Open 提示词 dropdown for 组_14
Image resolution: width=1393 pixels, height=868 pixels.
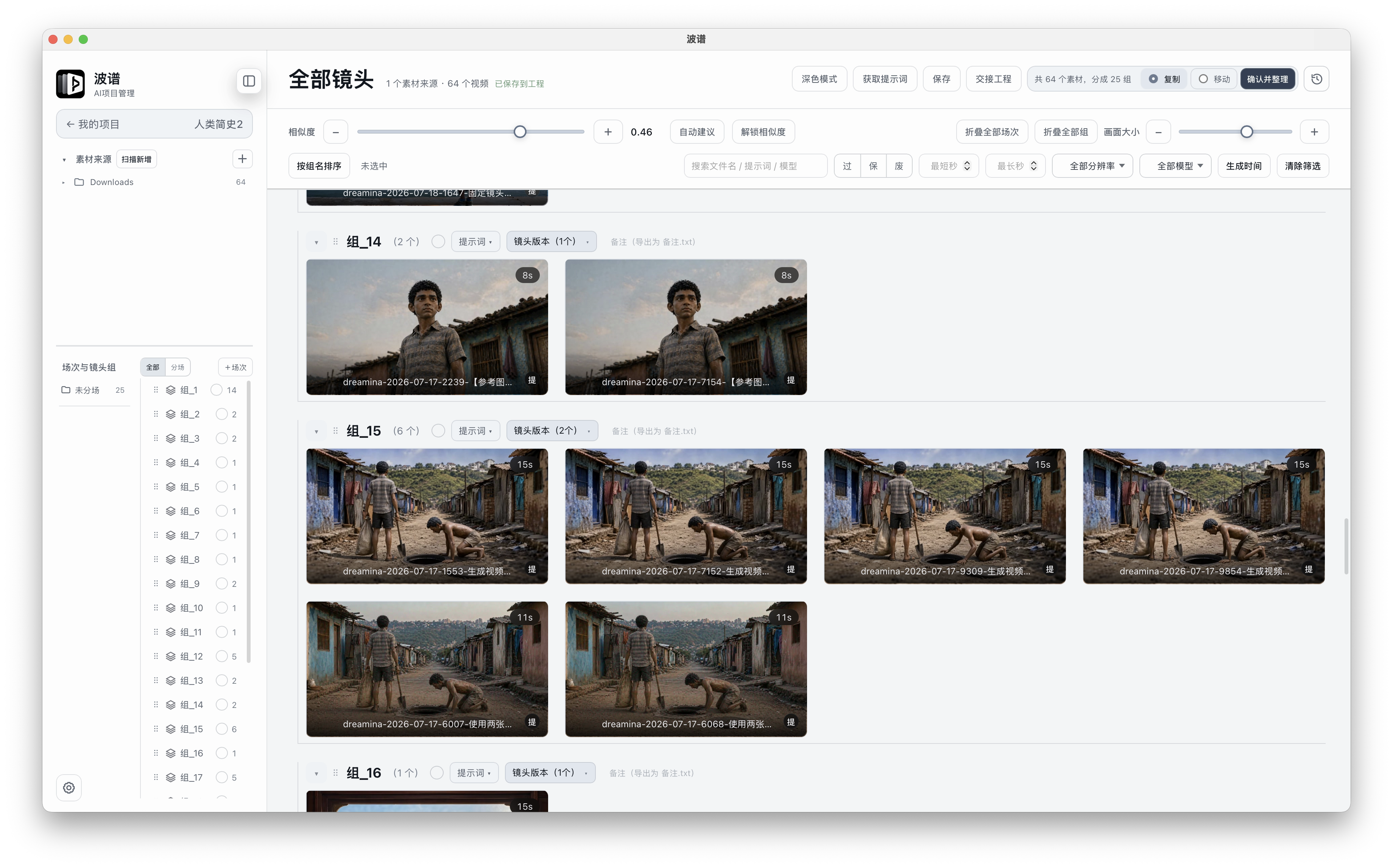[475, 242]
